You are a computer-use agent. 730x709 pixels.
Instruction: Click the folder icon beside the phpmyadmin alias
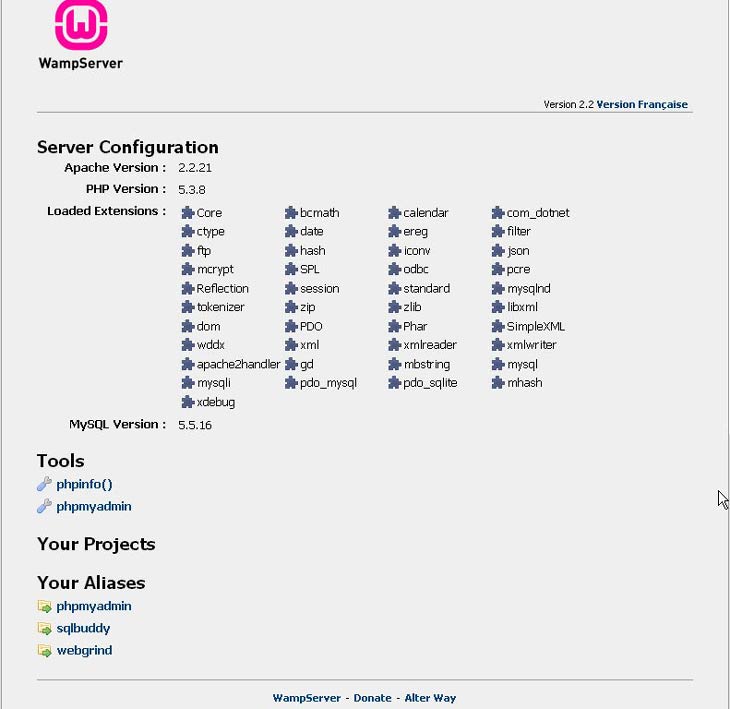(x=44, y=606)
